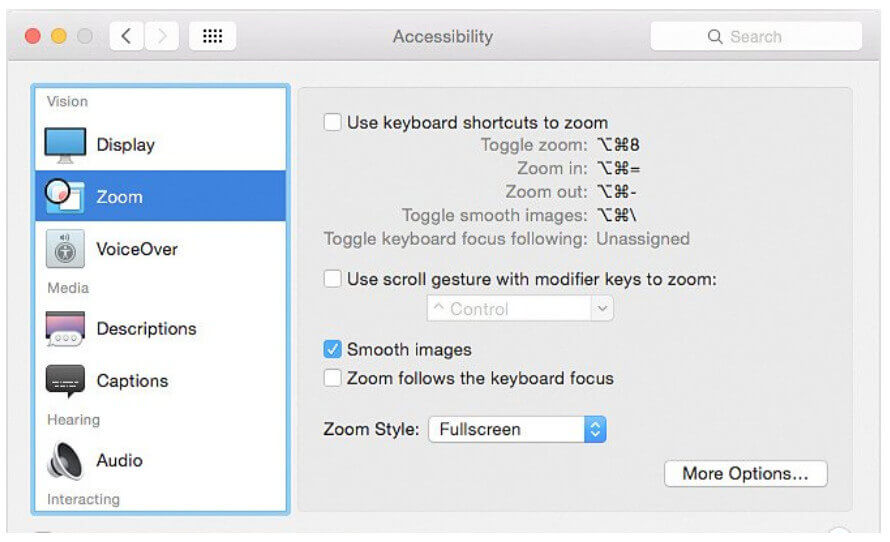This screenshot has height=542, width=890.
Task: Select the Captions label in list
Action: (x=132, y=381)
